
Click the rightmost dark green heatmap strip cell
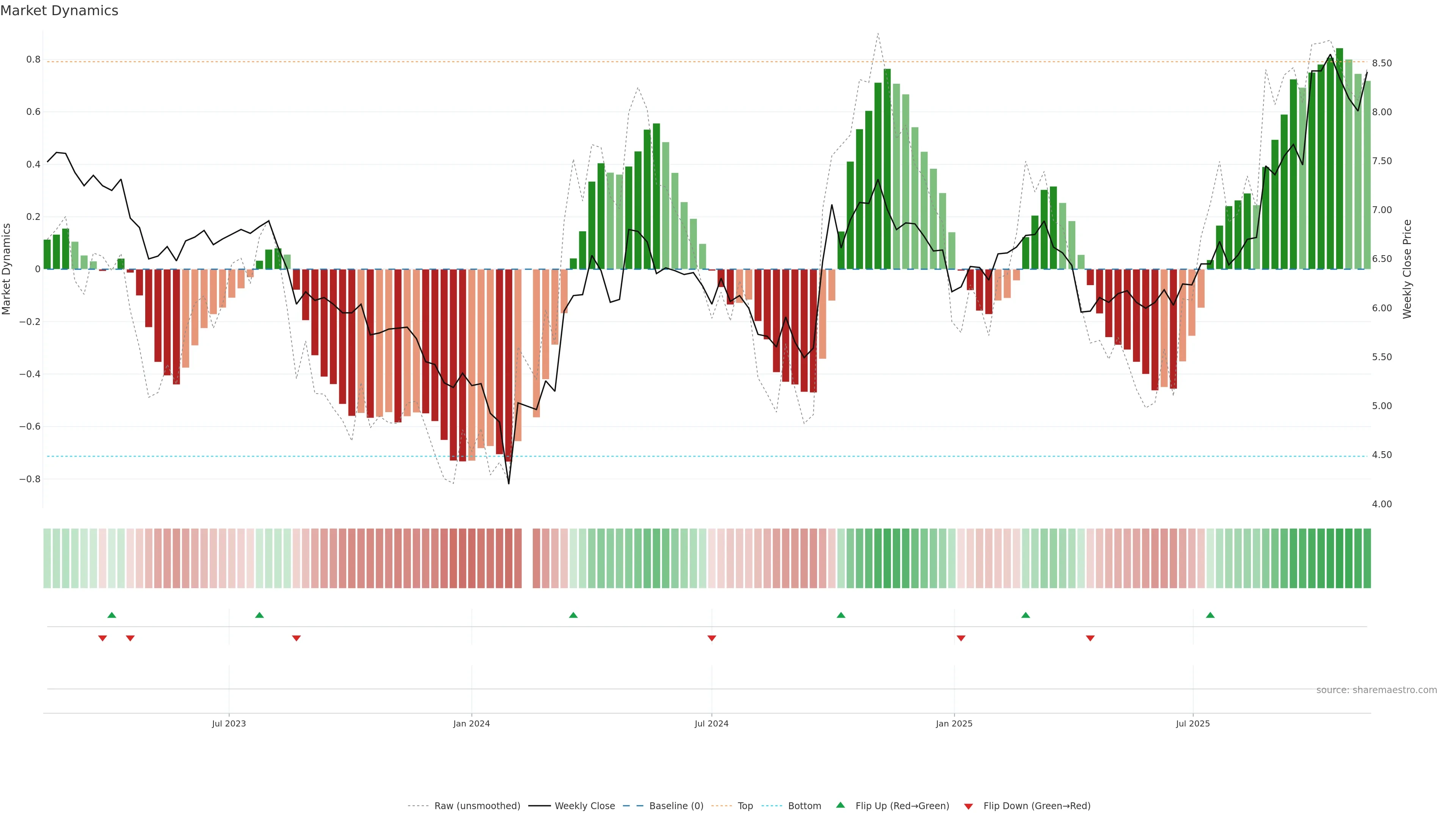point(1367,558)
